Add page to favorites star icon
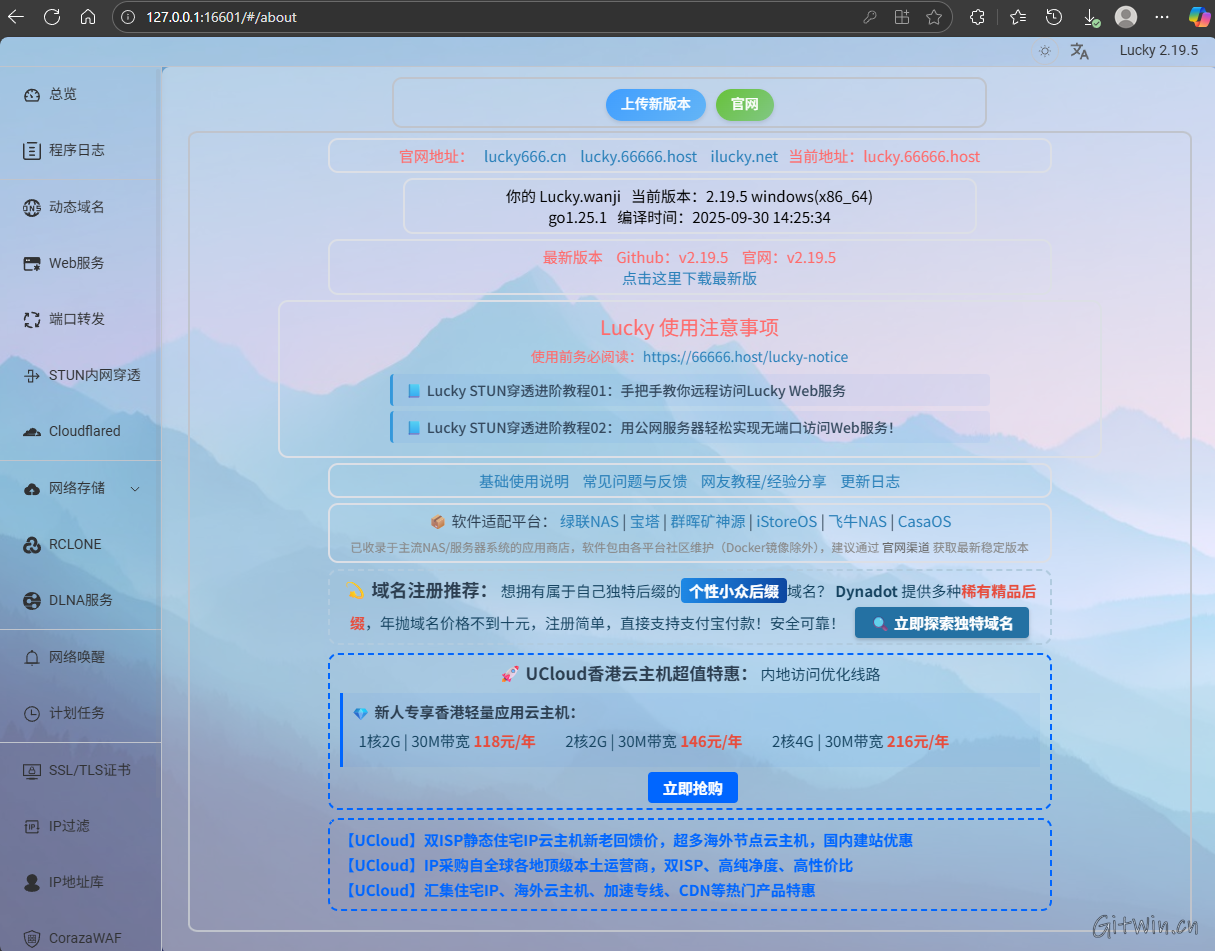1215x951 pixels. pyautogui.click(x=934, y=17)
